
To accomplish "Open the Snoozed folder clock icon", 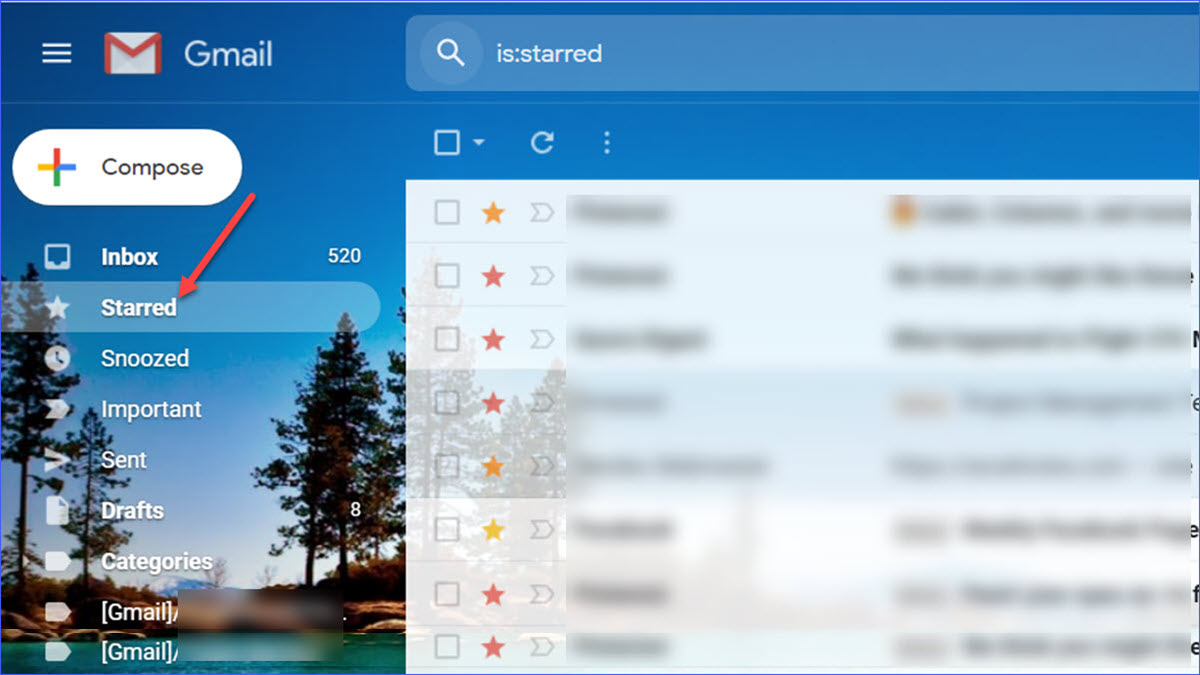I will click(60, 357).
